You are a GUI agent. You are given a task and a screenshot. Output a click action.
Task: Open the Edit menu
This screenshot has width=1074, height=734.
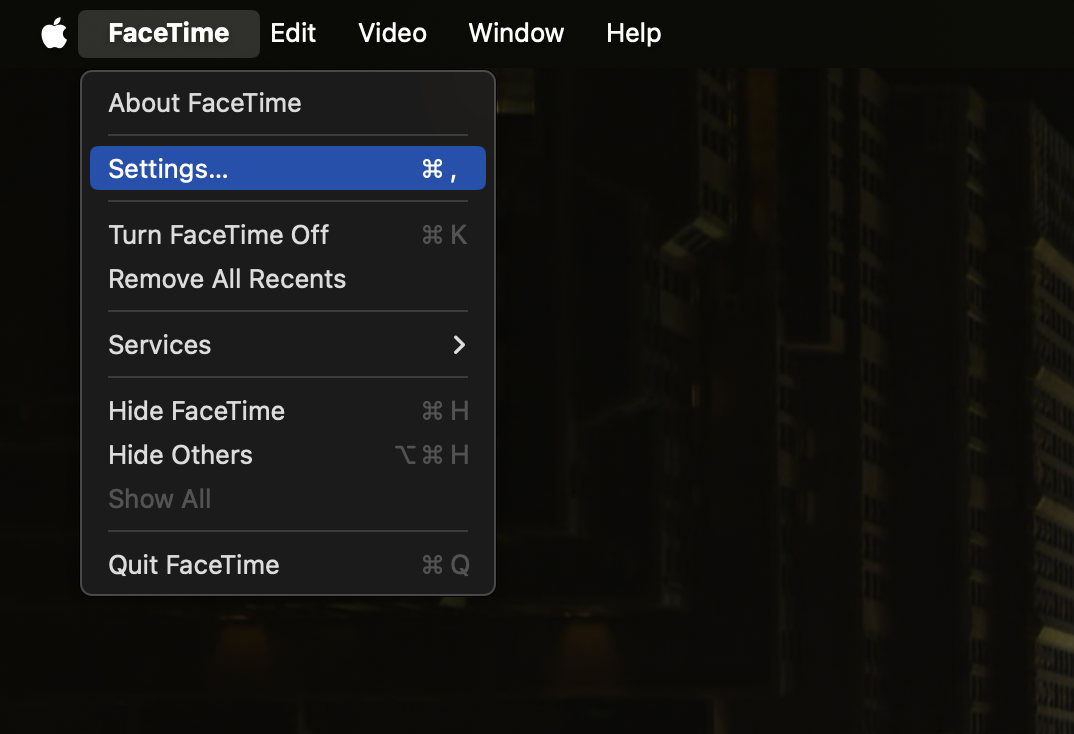pyautogui.click(x=293, y=33)
